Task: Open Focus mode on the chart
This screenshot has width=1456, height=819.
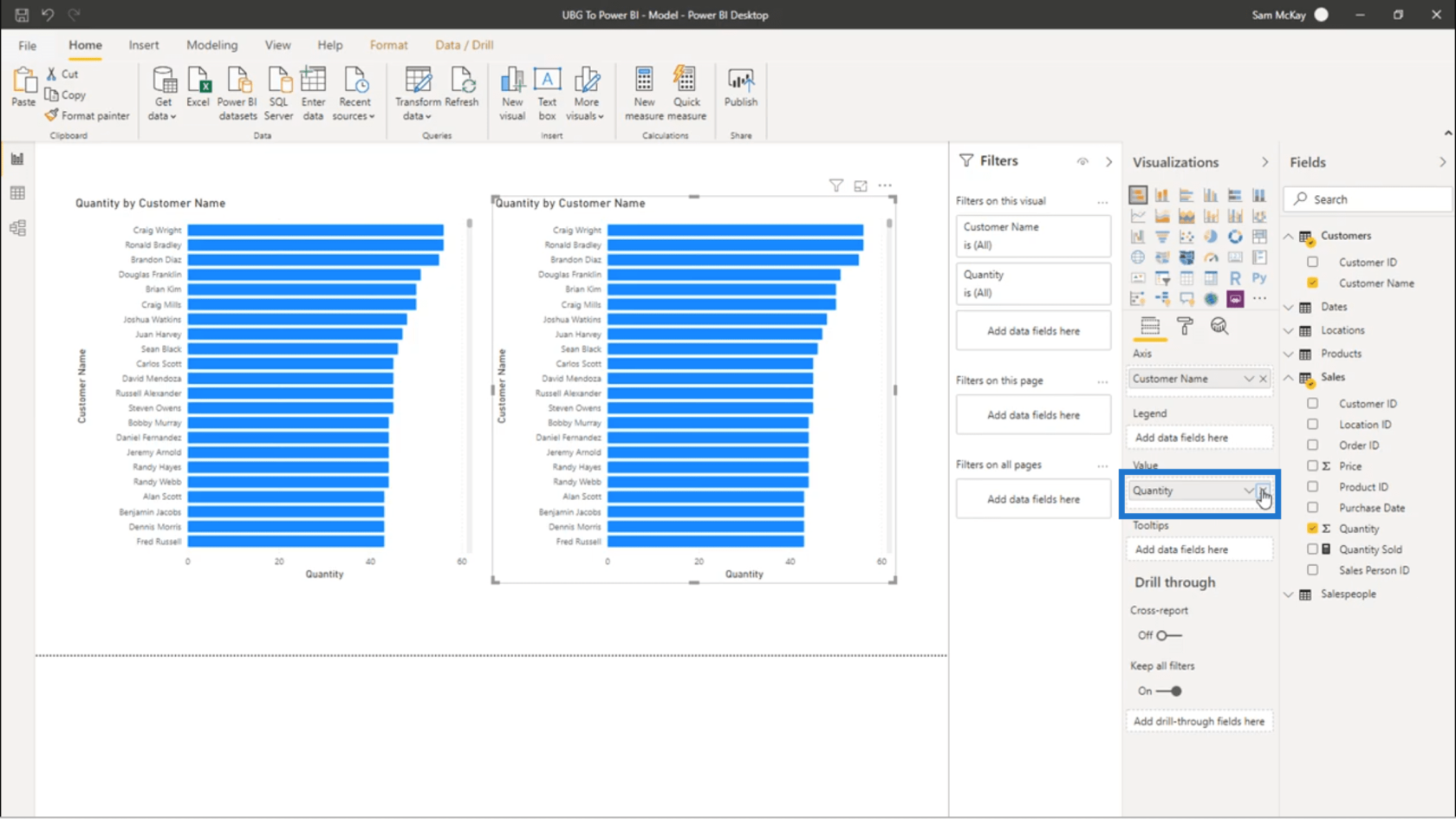Action: (861, 185)
